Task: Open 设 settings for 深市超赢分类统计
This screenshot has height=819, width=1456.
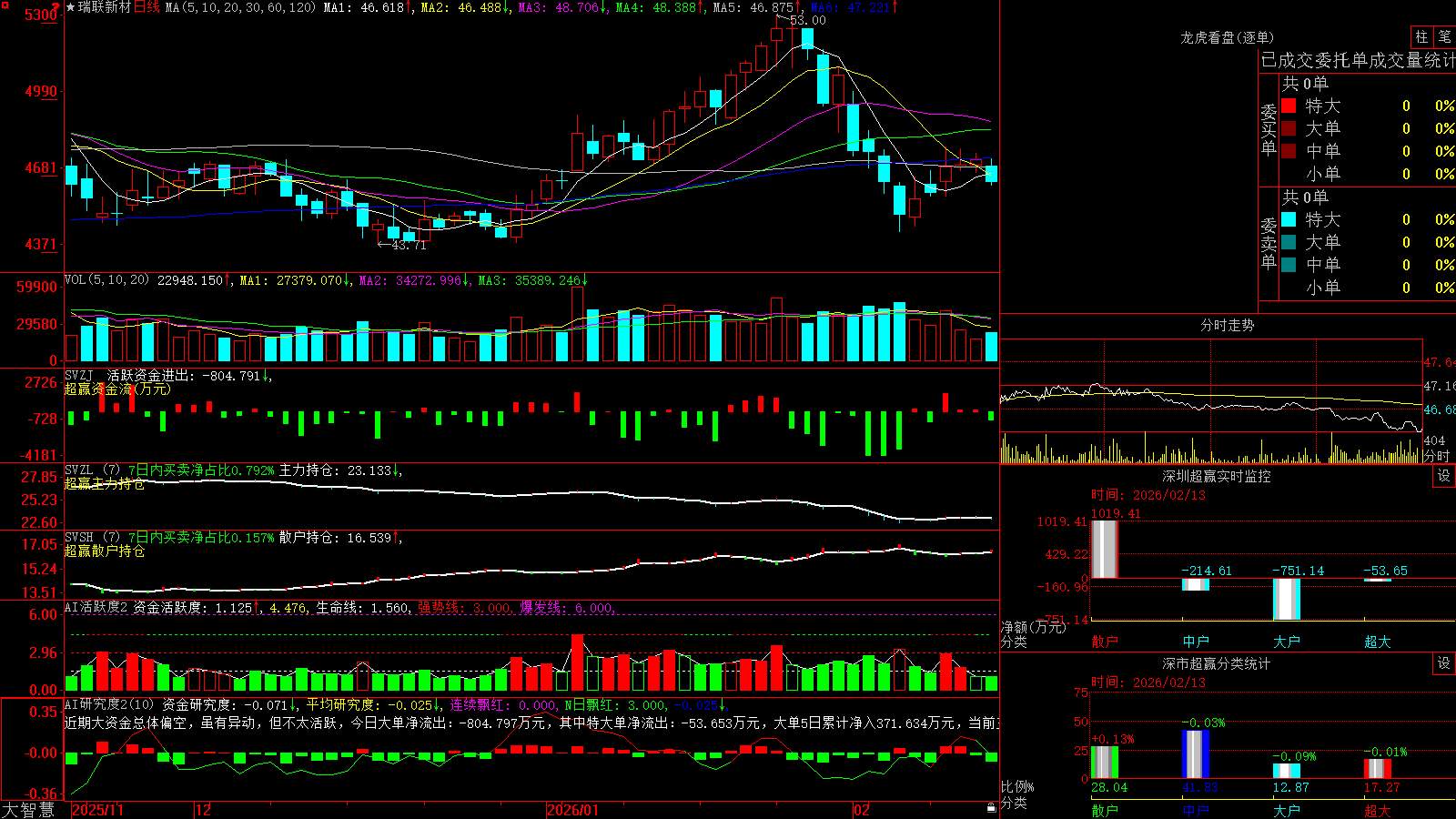Action: [1444, 663]
